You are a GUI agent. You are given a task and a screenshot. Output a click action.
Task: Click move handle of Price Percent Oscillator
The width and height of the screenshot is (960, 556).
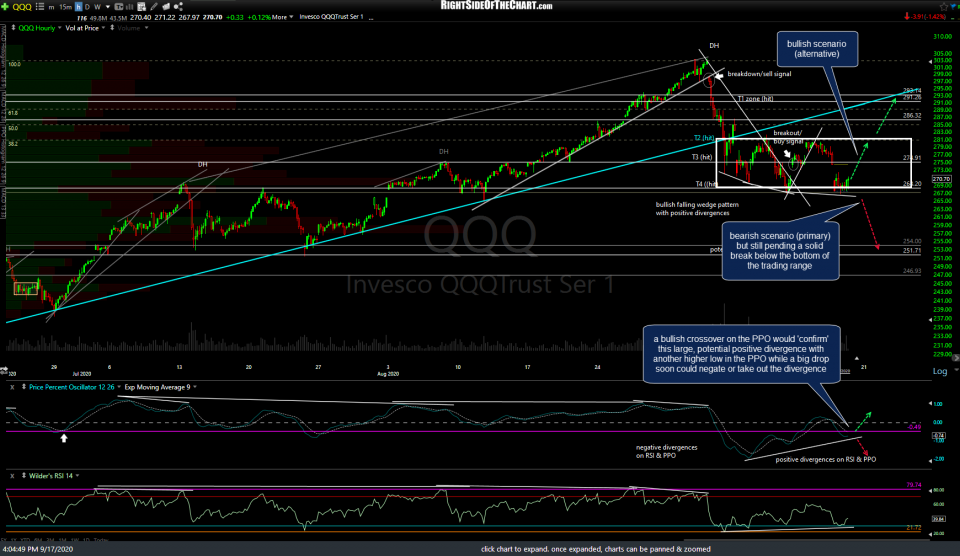tap(24, 387)
